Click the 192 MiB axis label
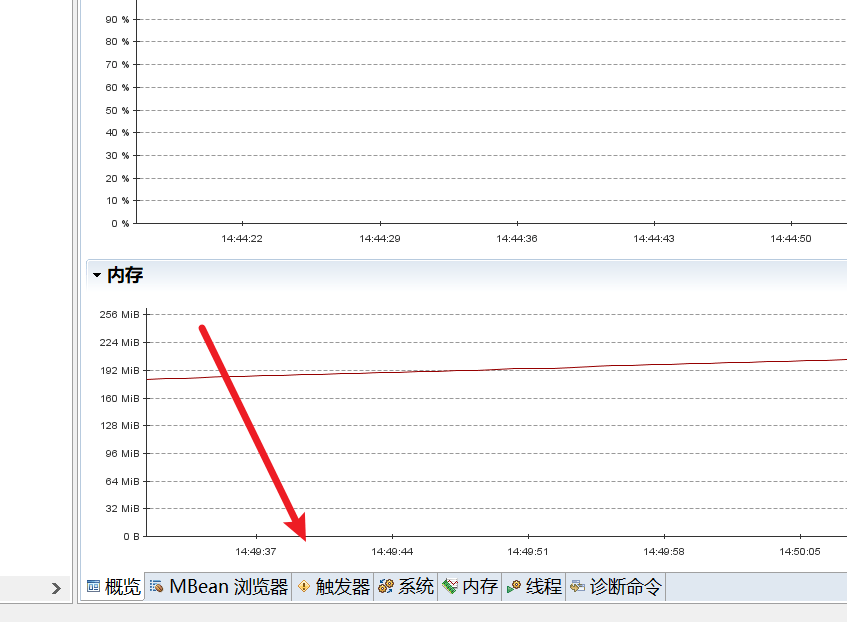 (121, 370)
